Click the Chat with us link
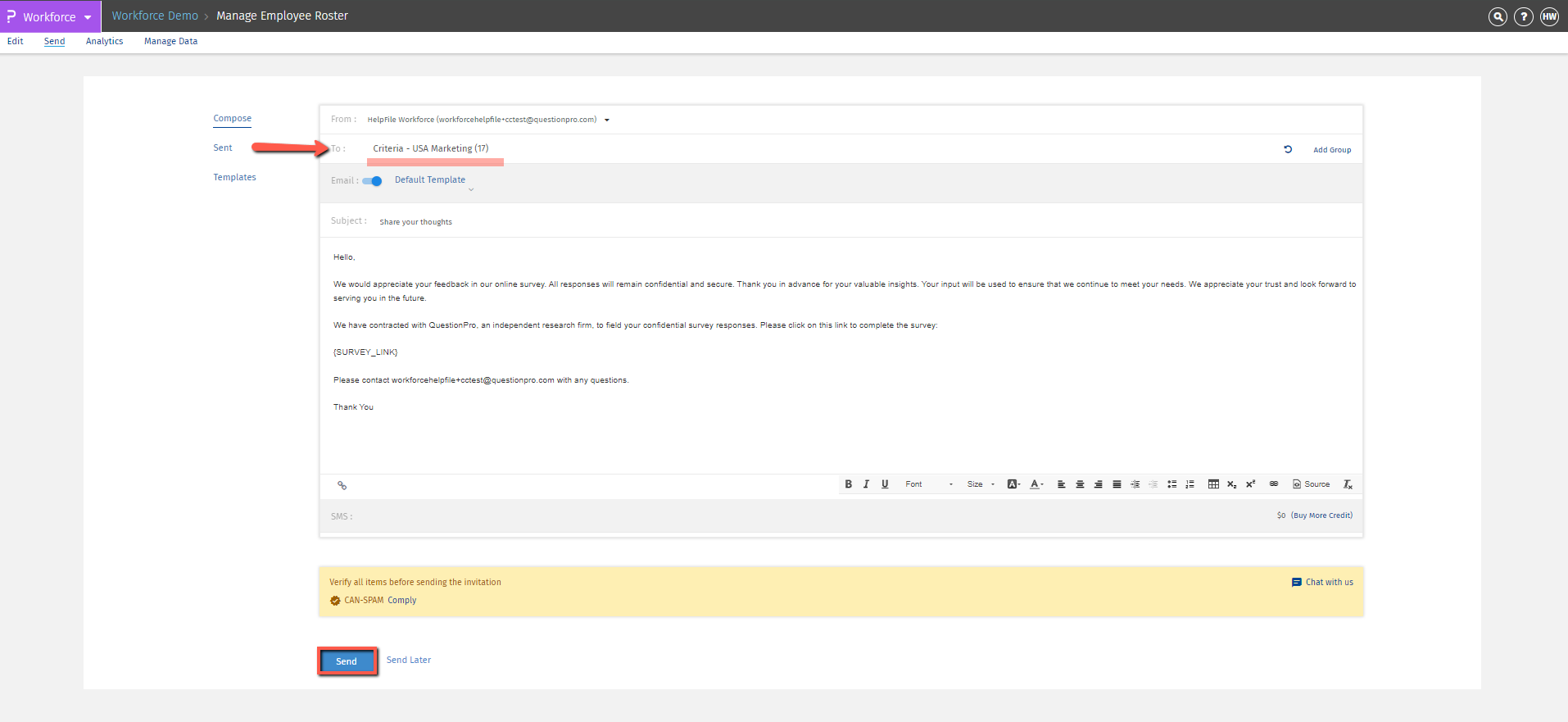 1330,582
